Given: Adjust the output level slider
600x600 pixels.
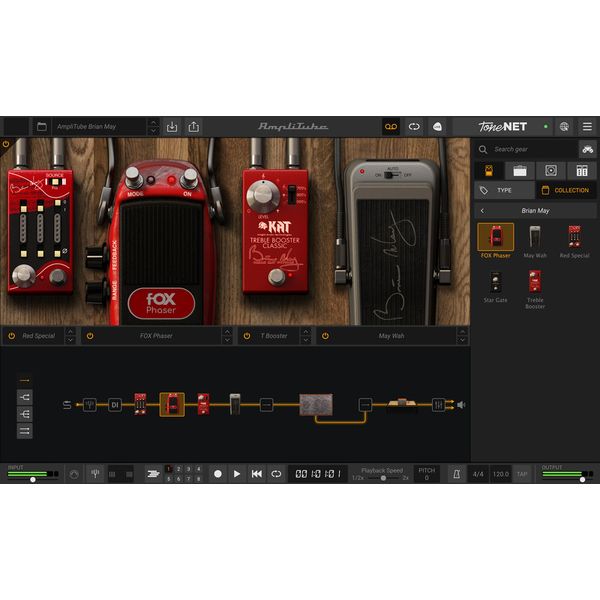Looking at the screenshot, I should [582, 479].
